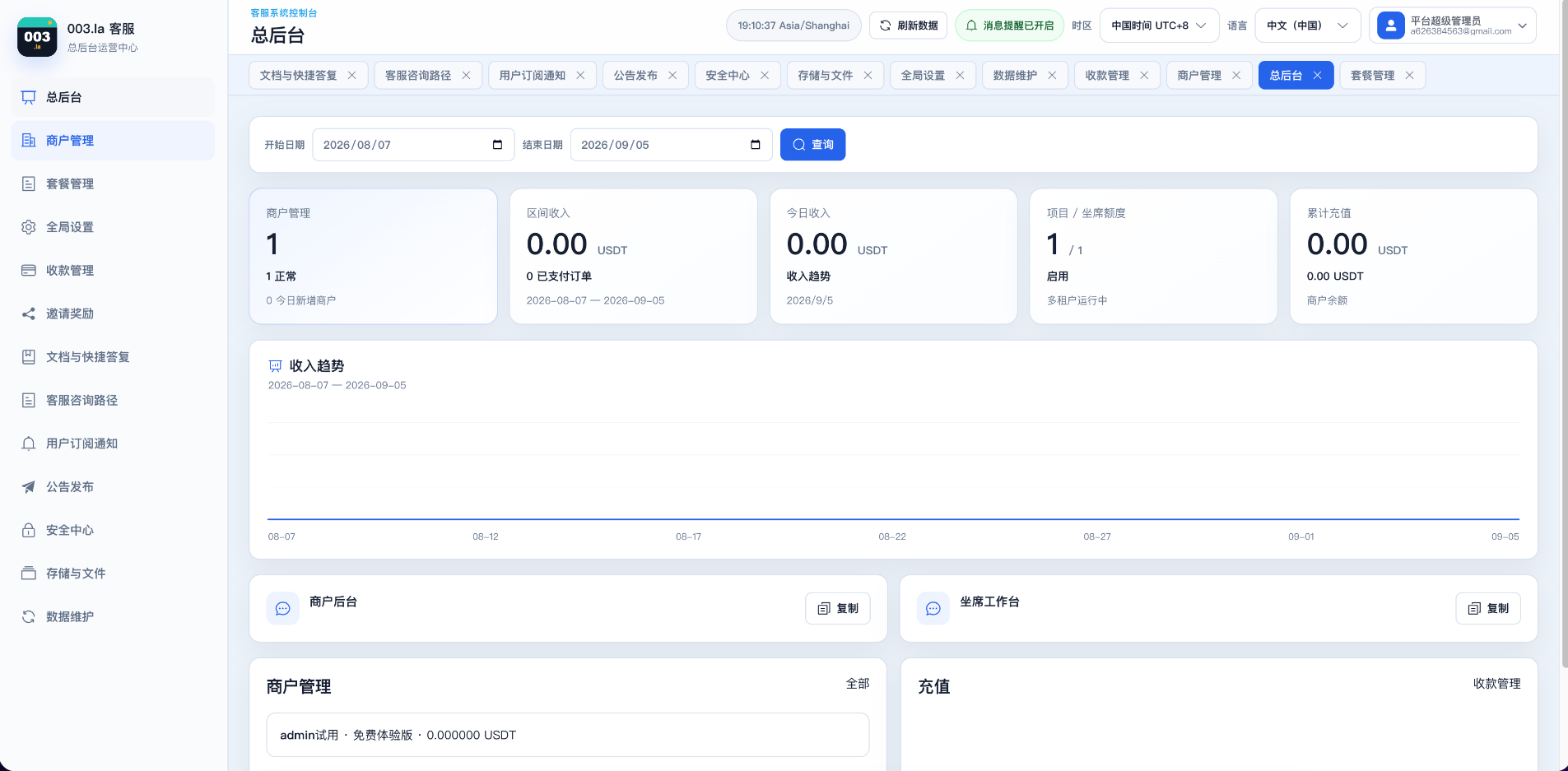Viewport: 1568px width, 771px height.
Task: Expand the 中国时间 UTC+8 timezone dropdown
Action: (1159, 26)
